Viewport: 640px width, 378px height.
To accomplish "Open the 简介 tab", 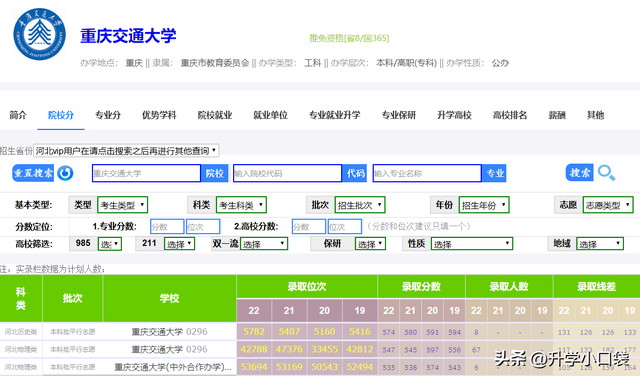I will pos(18,115).
